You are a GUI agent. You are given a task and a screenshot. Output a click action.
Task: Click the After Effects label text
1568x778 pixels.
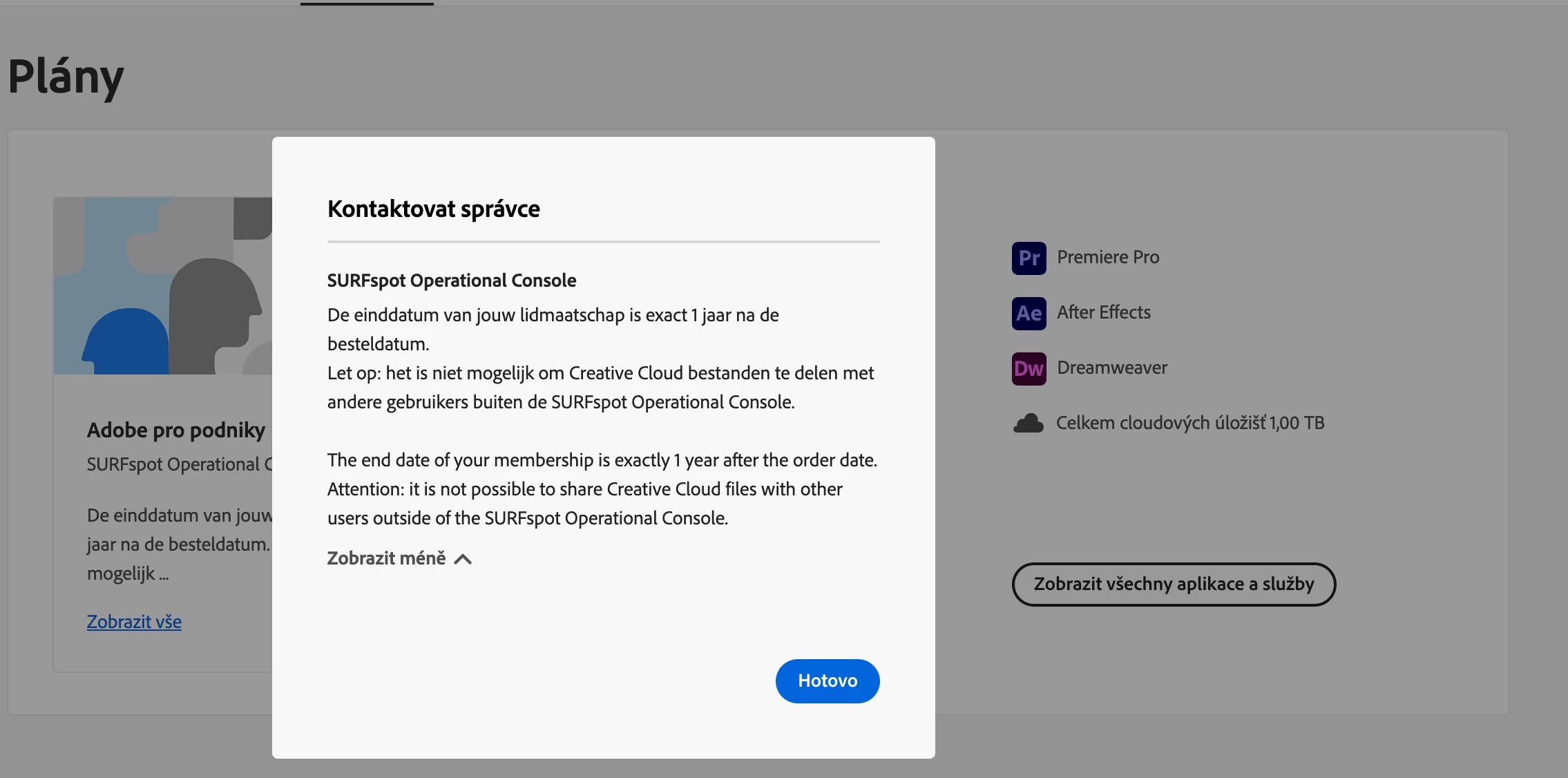click(1103, 312)
